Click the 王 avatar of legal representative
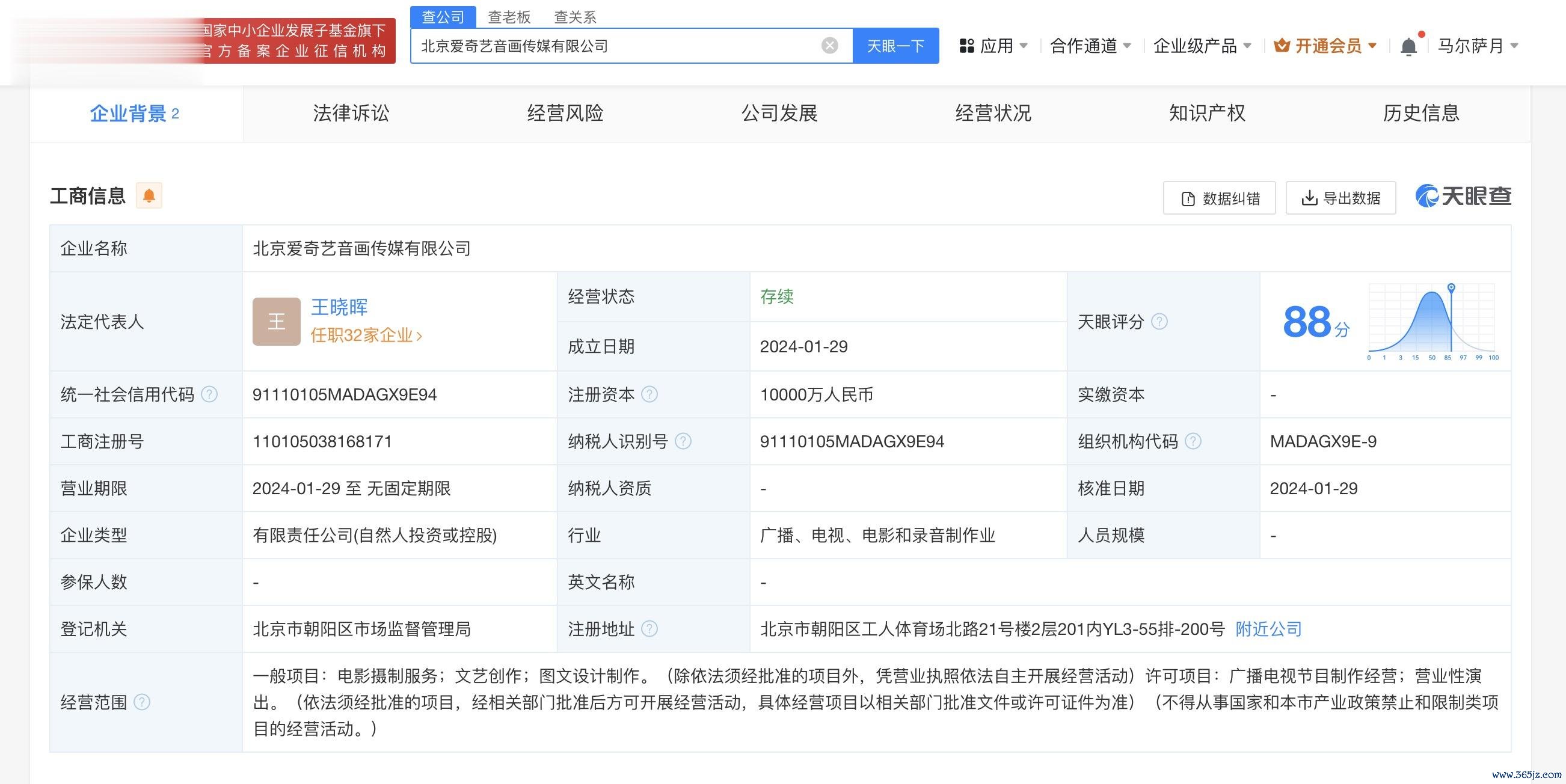Image resolution: width=1566 pixels, height=784 pixels. pyautogui.click(x=277, y=322)
